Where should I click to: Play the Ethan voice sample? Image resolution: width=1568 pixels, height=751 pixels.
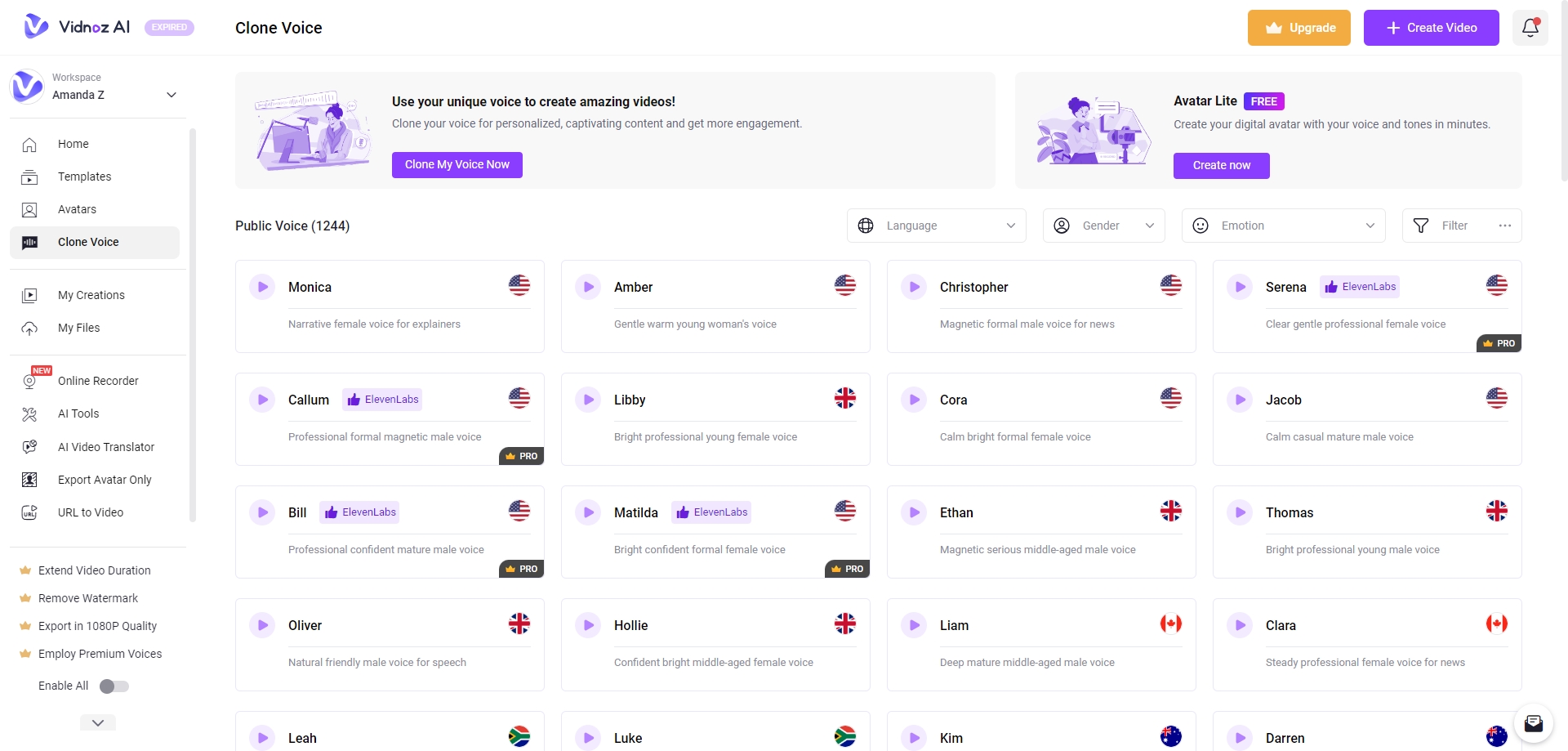(x=914, y=512)
